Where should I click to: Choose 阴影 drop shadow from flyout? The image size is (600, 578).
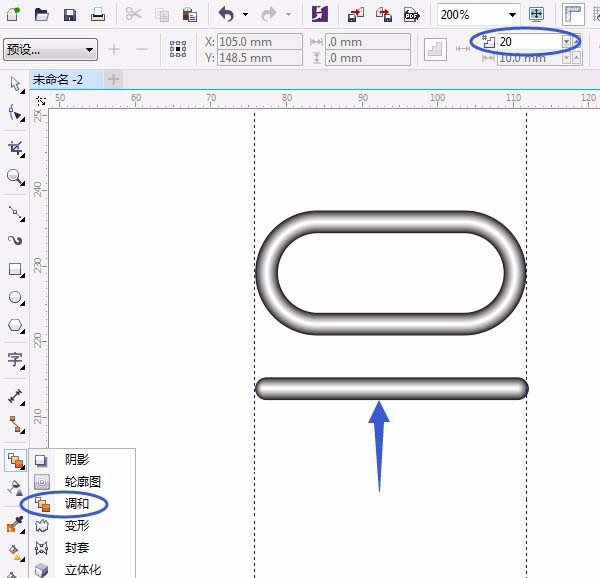82,459
